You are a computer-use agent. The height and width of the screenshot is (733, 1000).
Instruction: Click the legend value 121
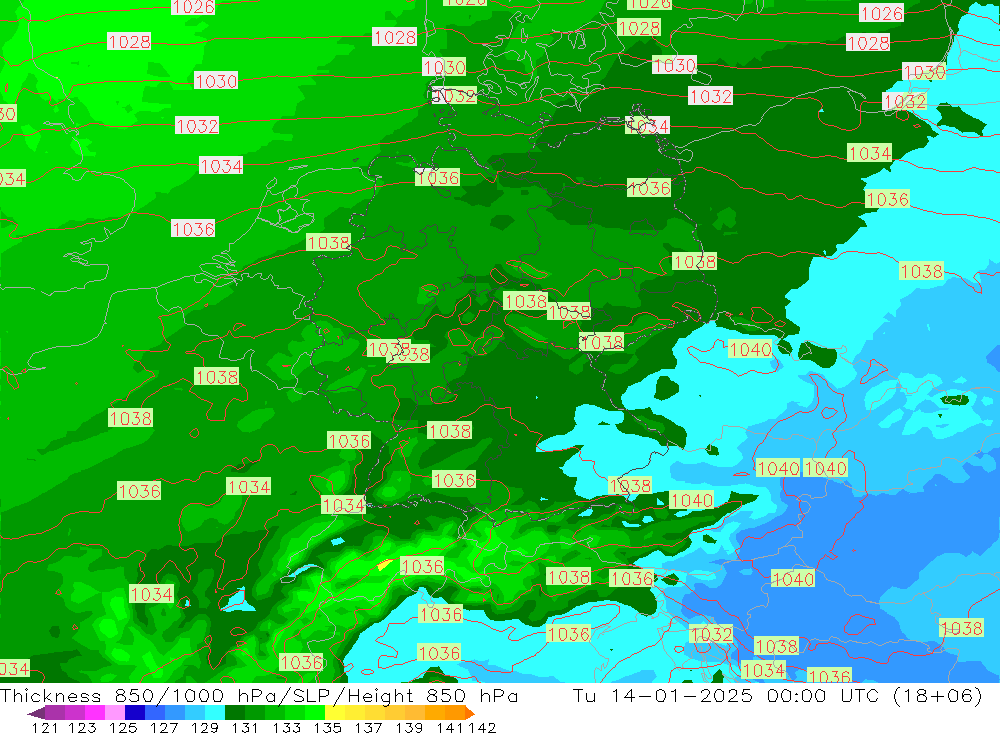[x=45, y=728]
